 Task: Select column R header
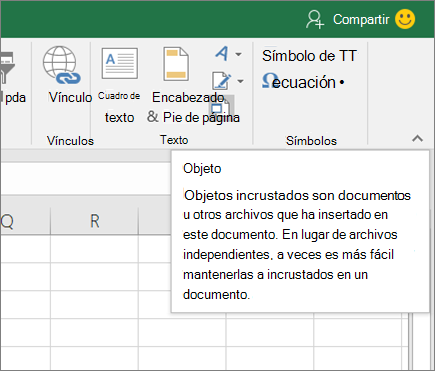tap(94, 221)
